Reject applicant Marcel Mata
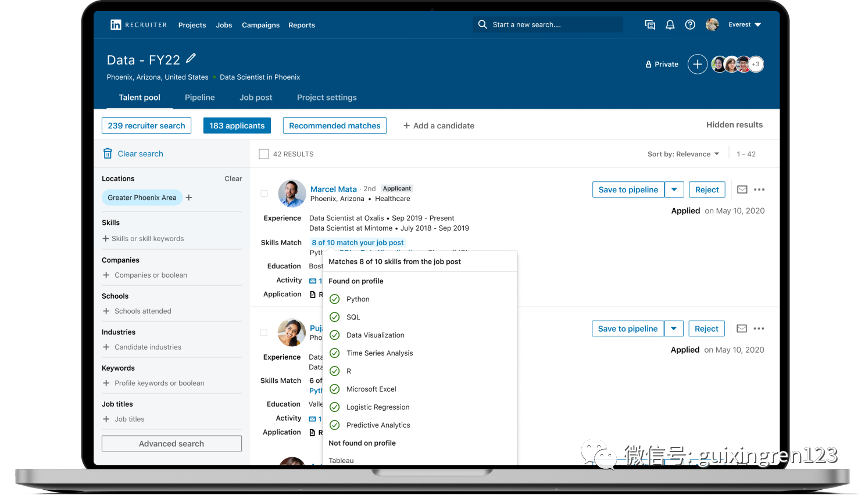 tap(707, 189)
